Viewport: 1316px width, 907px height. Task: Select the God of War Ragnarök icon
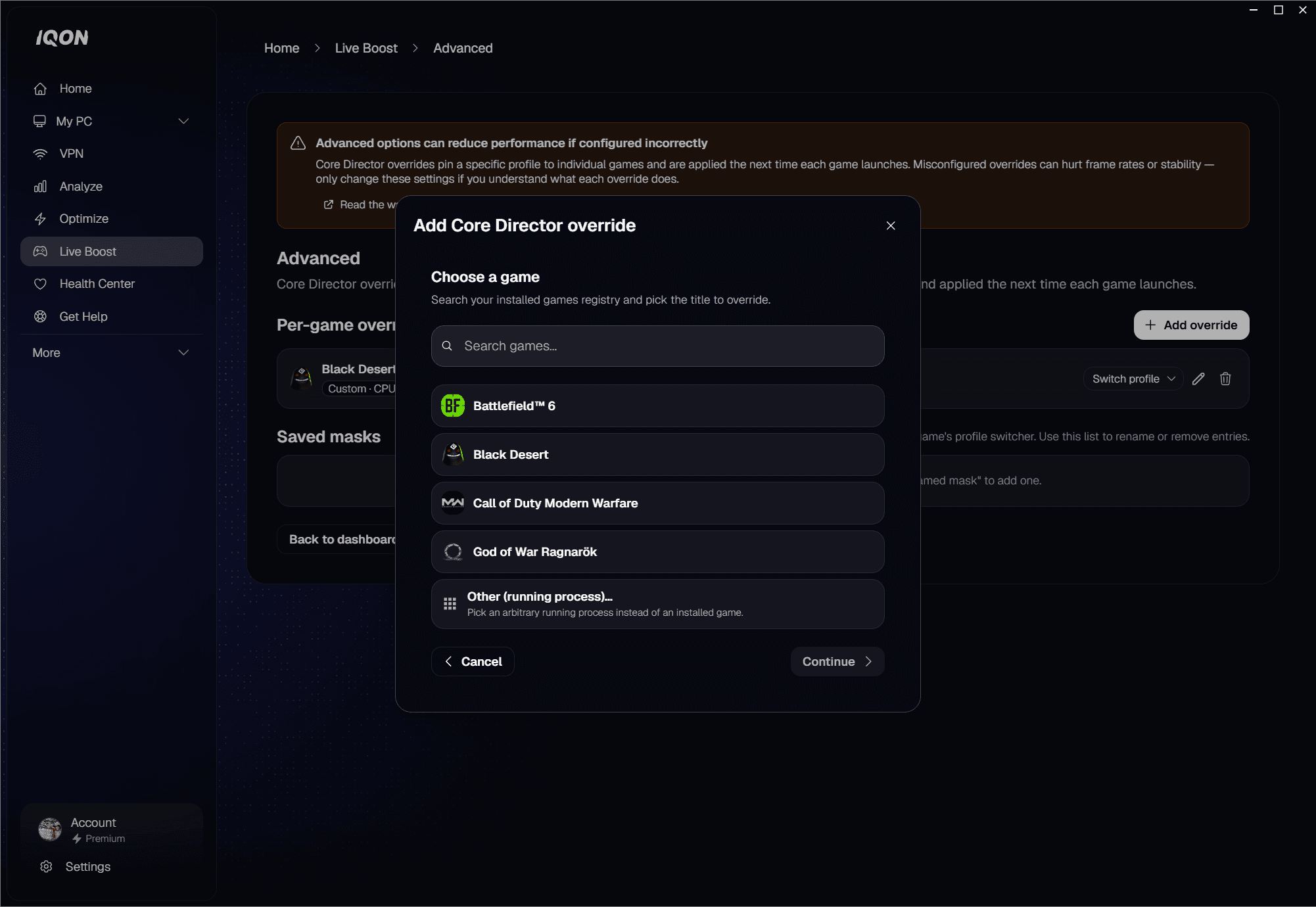[452, 551]
